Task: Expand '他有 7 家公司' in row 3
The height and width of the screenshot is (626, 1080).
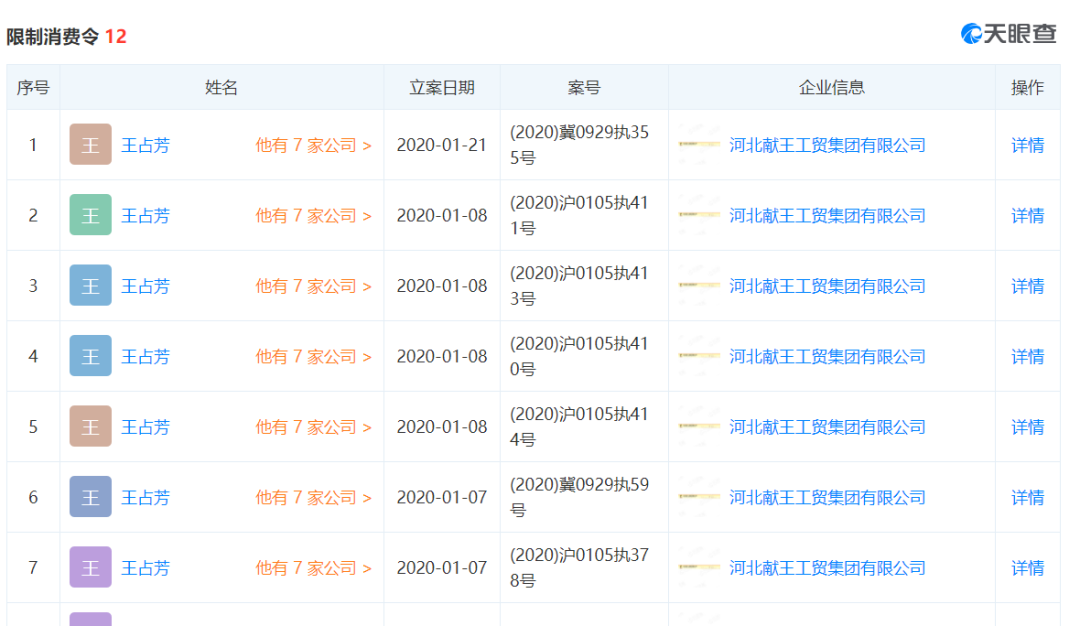Action: (313, 286)
